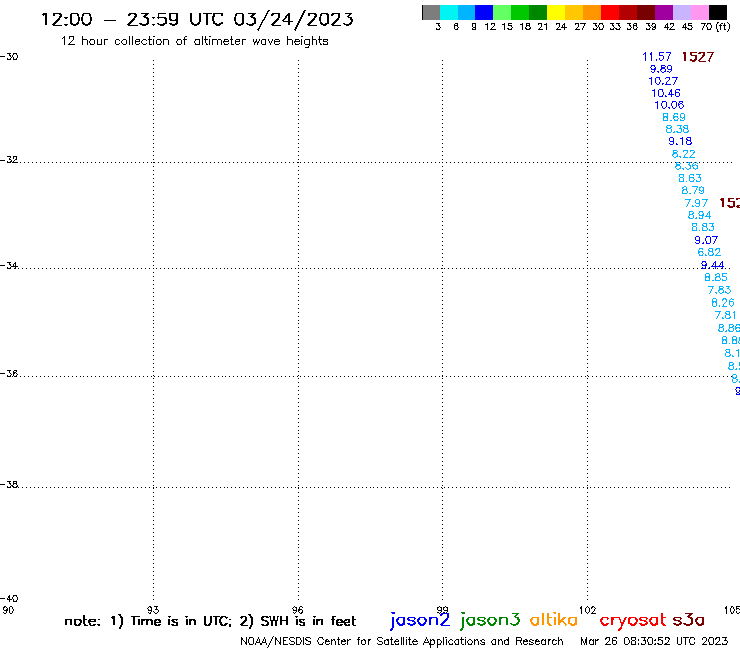Click the gray swatch in the wave-height legend

pyautogui.click(x=431, y=12)
